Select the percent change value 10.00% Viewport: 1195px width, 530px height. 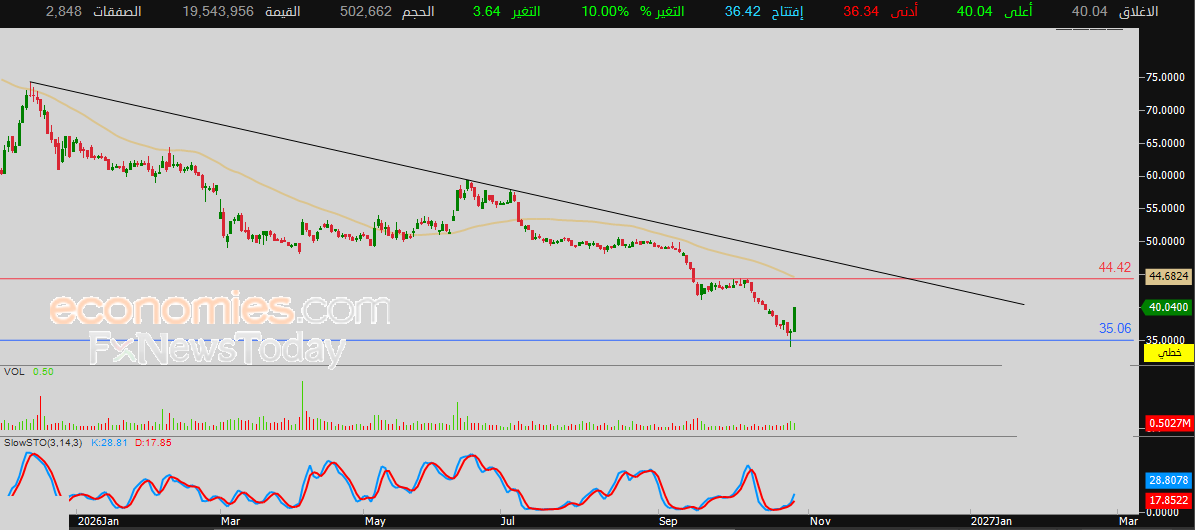[605, 11]
